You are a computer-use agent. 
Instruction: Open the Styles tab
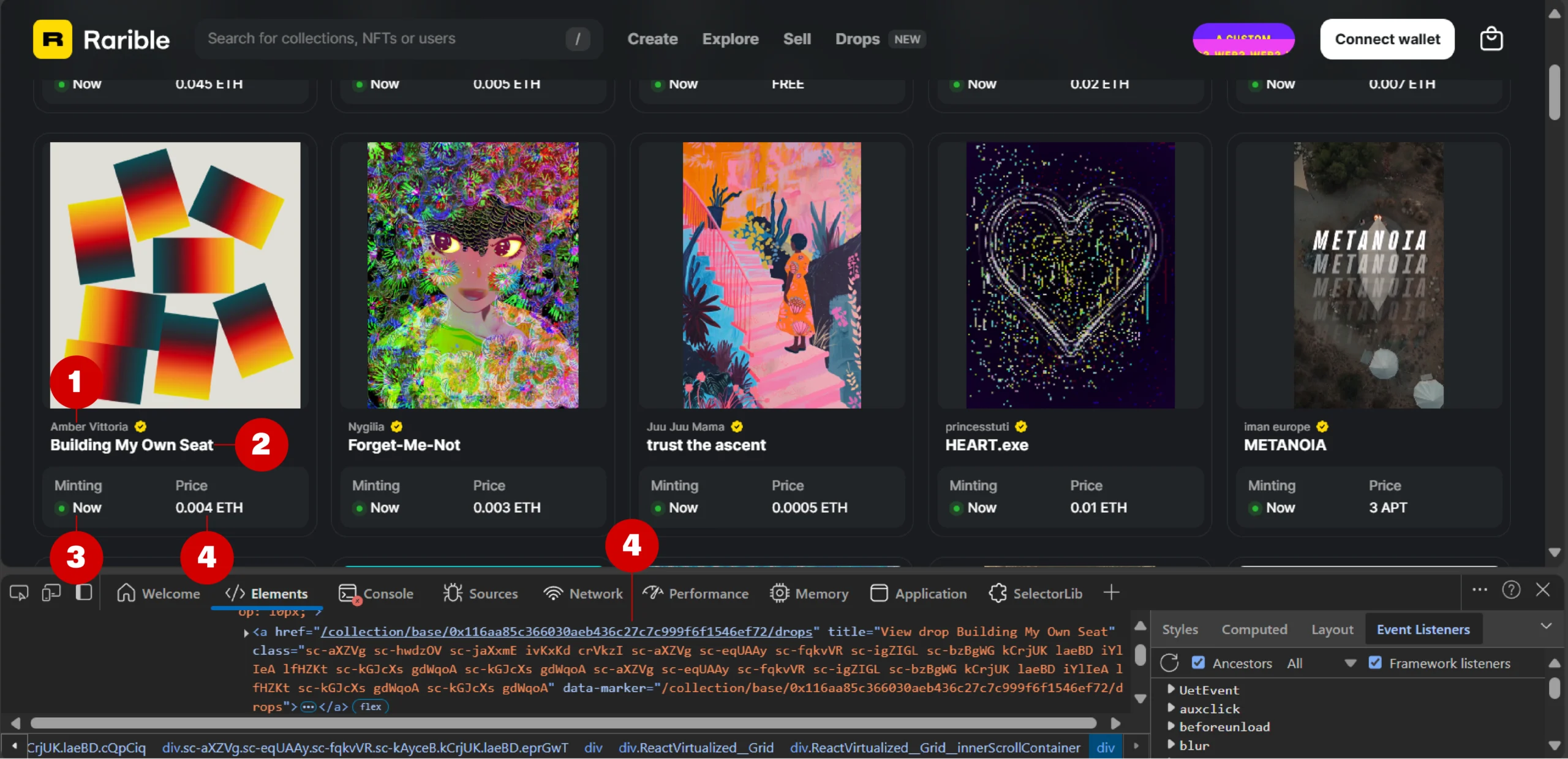click(x=1180, y=629)
